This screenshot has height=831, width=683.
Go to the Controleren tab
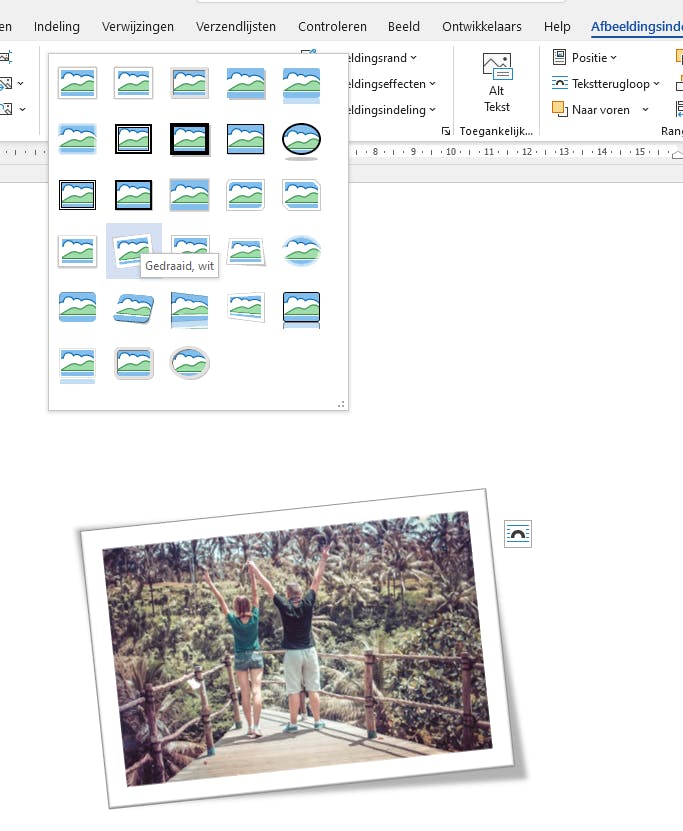(332, 26)
